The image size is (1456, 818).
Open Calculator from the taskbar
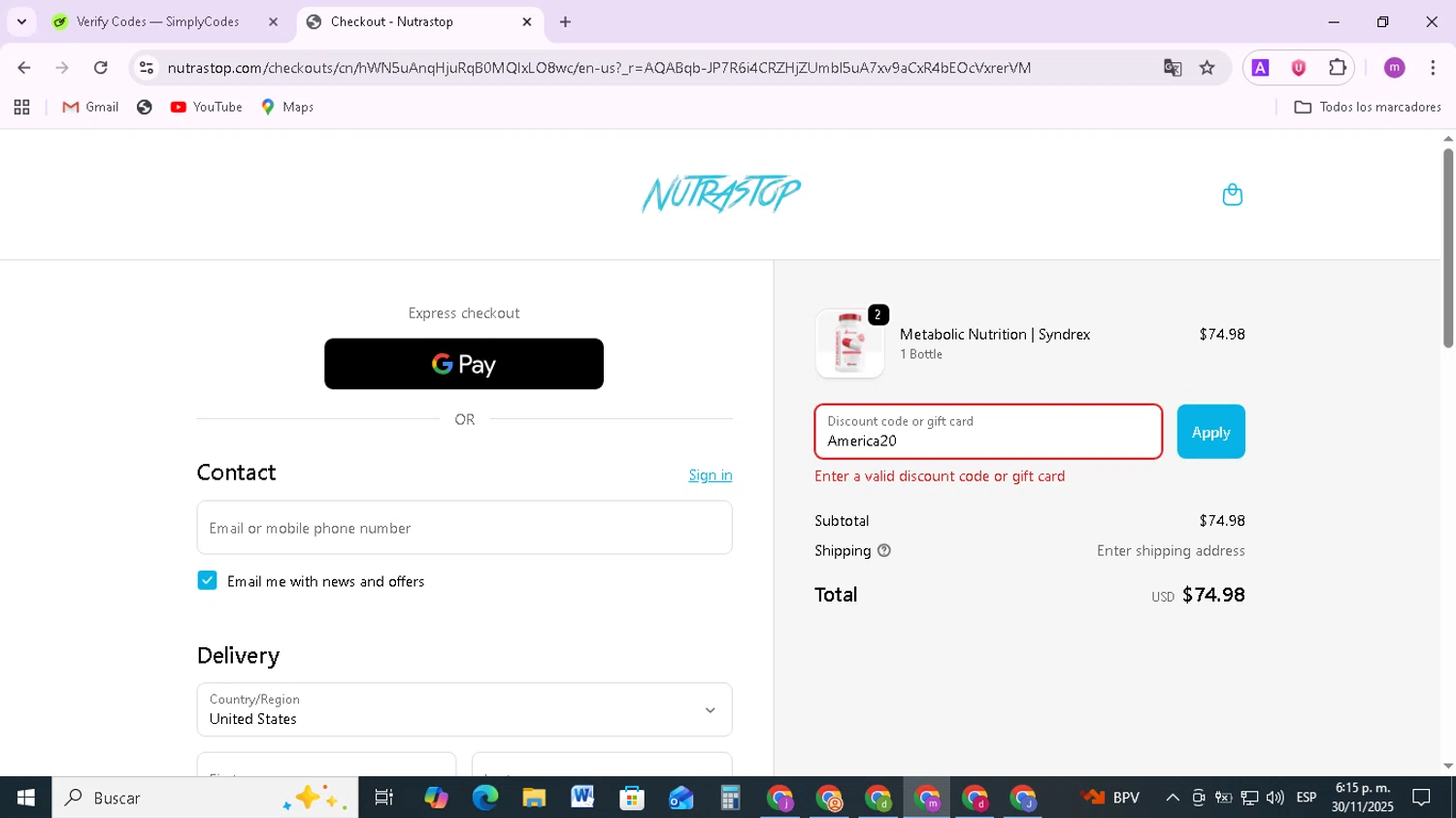[x=730, y=798]
